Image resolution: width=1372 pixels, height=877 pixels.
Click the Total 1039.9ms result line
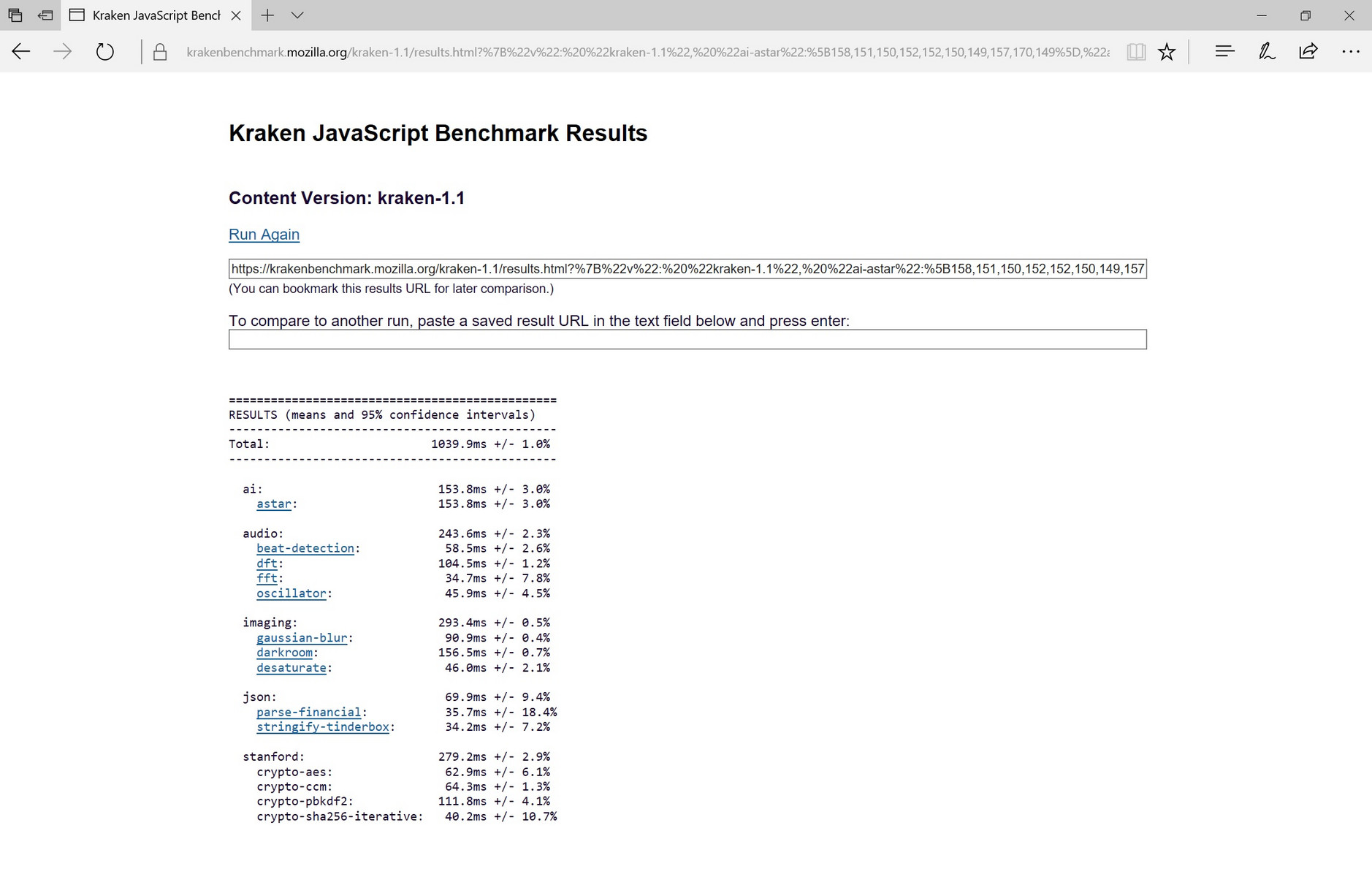click(x=389, y=444)
